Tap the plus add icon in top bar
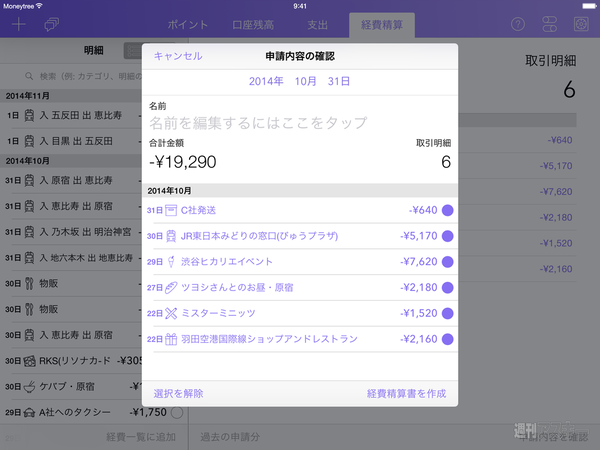The width and height of the screenshot is (600, 450). [18, 25]
